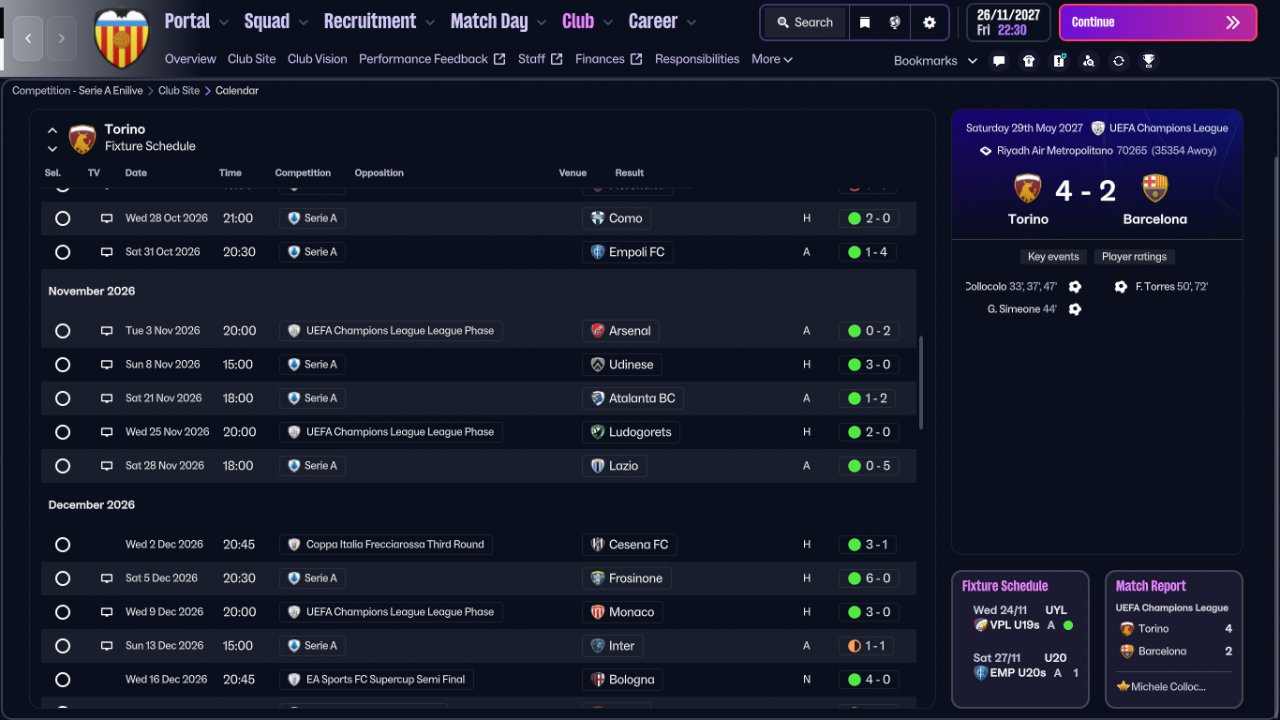Click the shirt icon shortcut
The image size is (1280, 720).
click(1029, 61)
